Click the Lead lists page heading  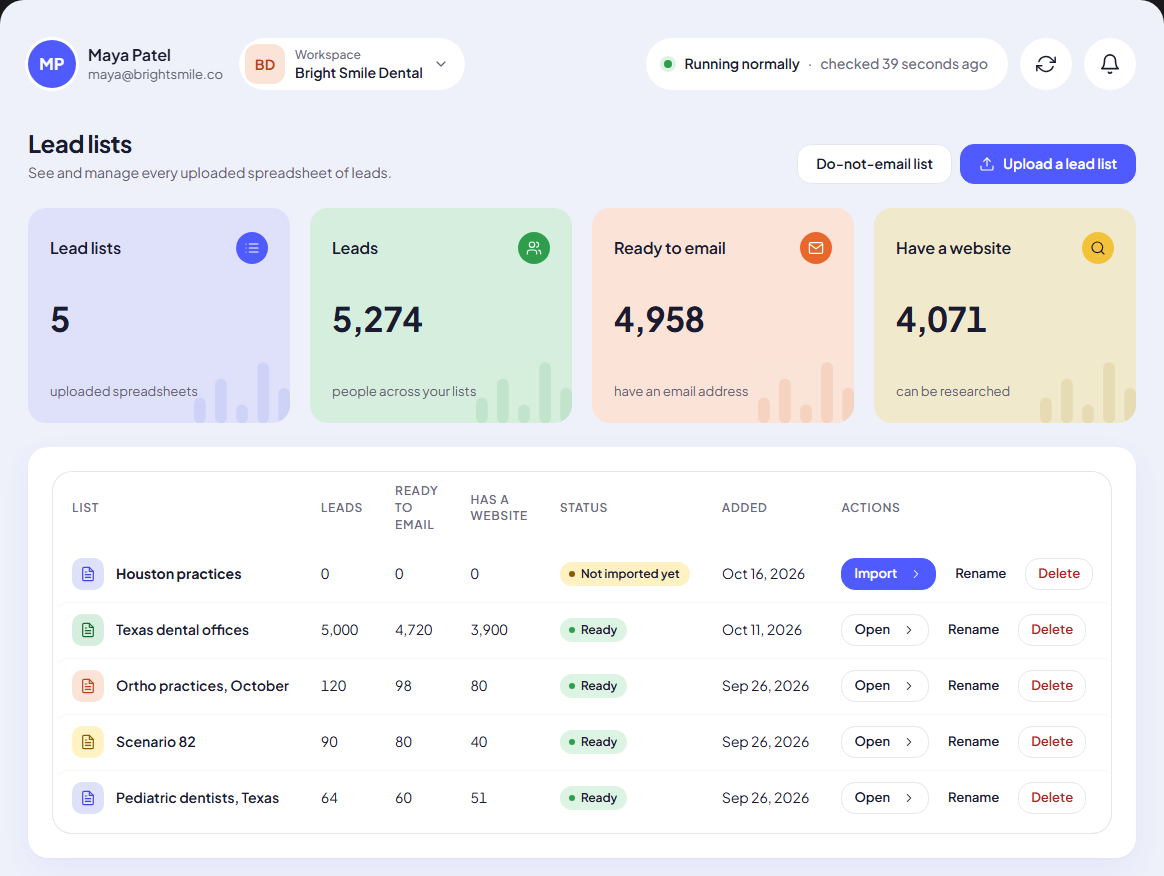pos(80,144)
